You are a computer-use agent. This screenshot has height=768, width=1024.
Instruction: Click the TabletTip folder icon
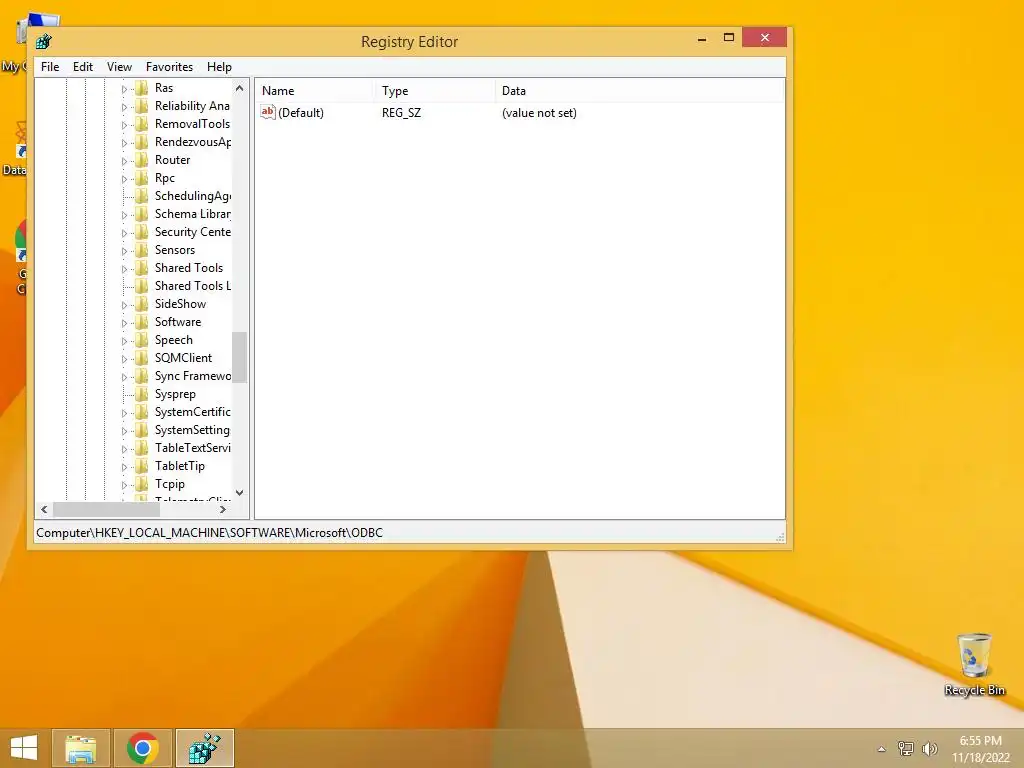142,466
